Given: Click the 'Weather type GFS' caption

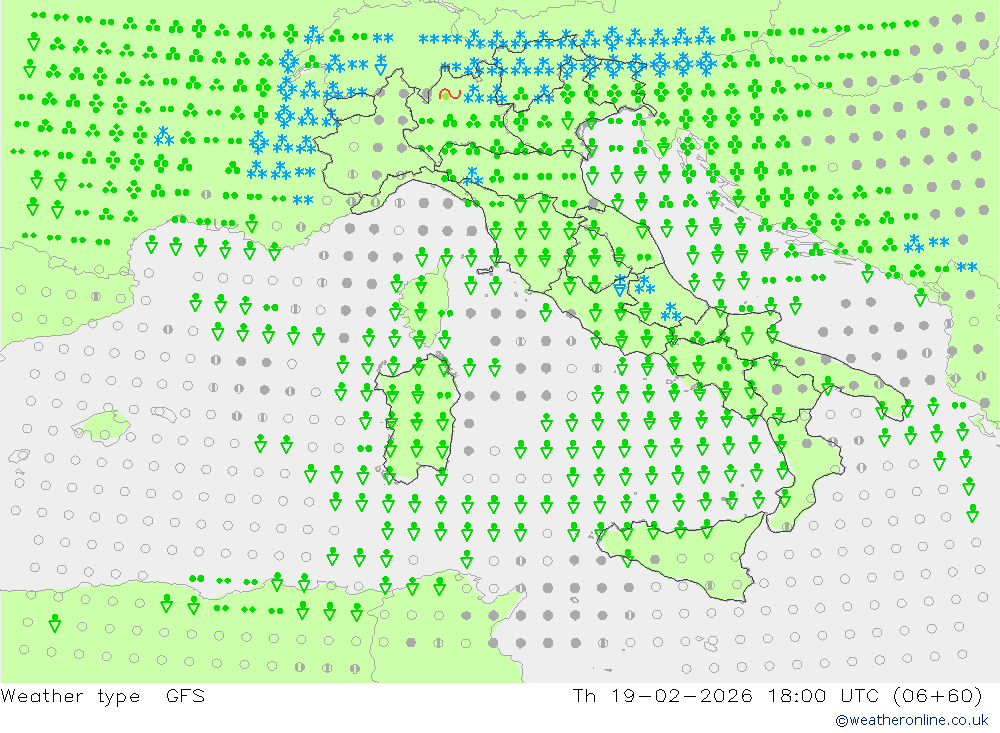Looking at the screenshot, I should coord(103,695).
